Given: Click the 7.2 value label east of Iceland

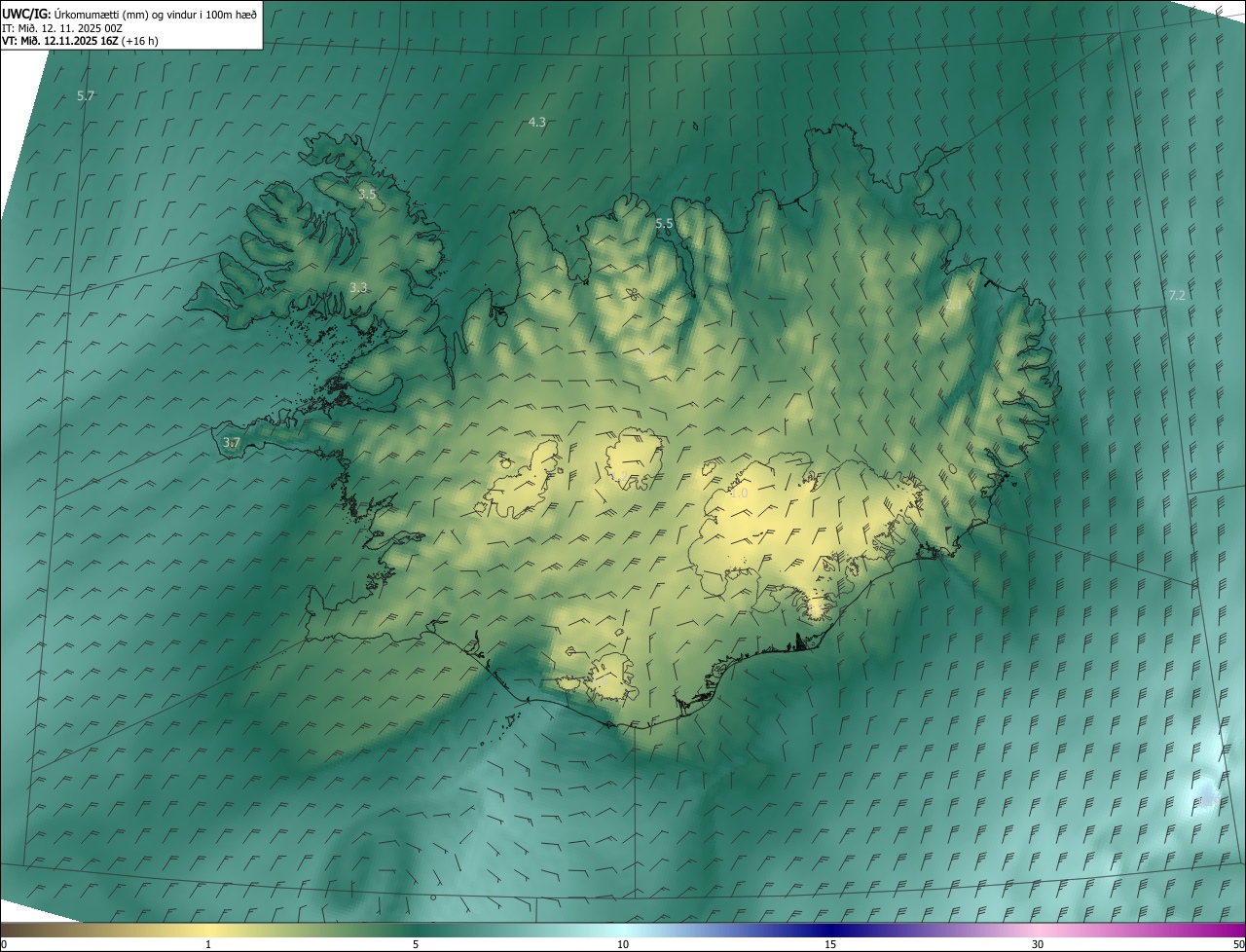Looking at the screenshot, I should pos(1176,295).
